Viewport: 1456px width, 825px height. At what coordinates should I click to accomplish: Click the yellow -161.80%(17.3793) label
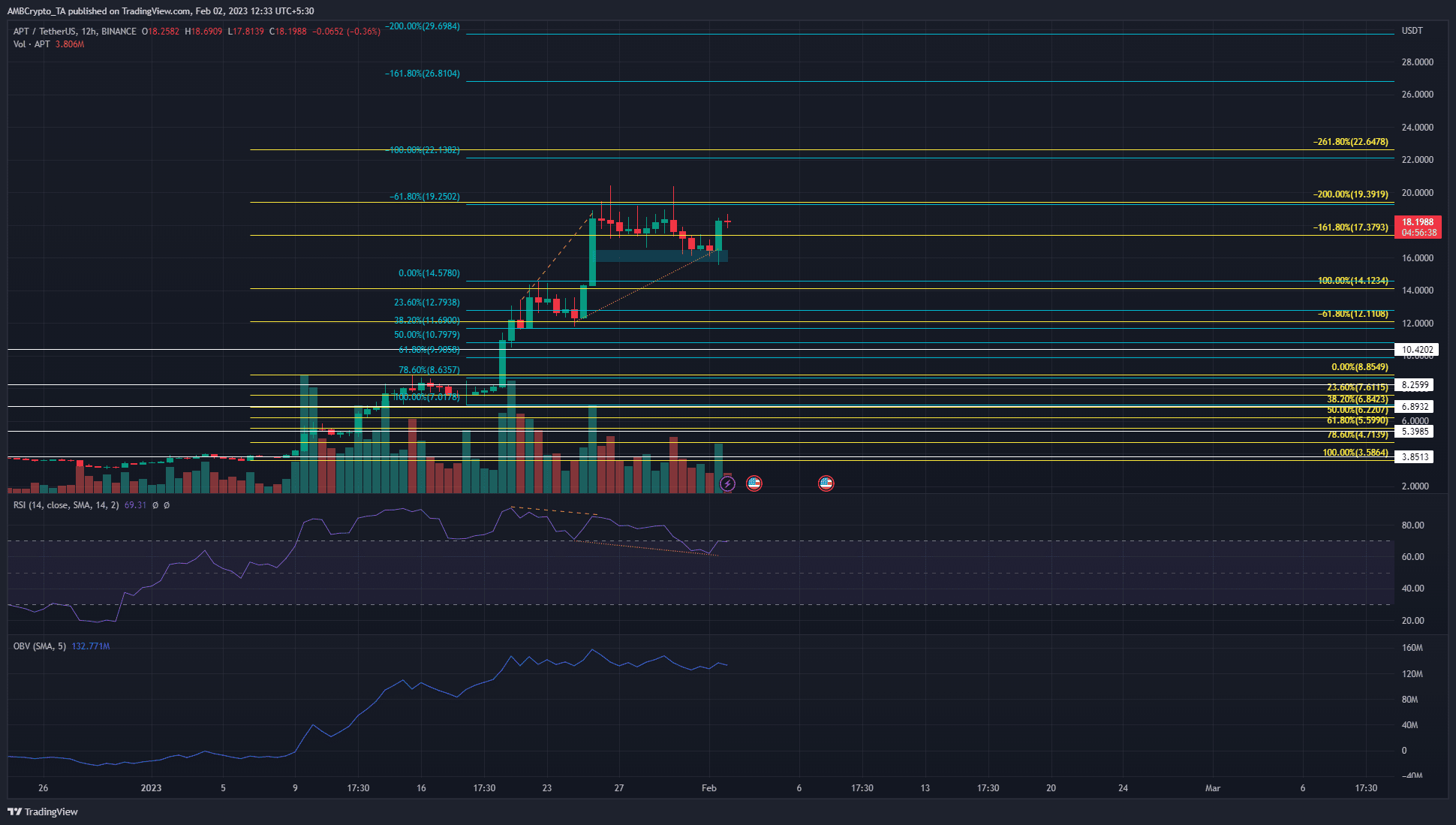[1351, 227]
